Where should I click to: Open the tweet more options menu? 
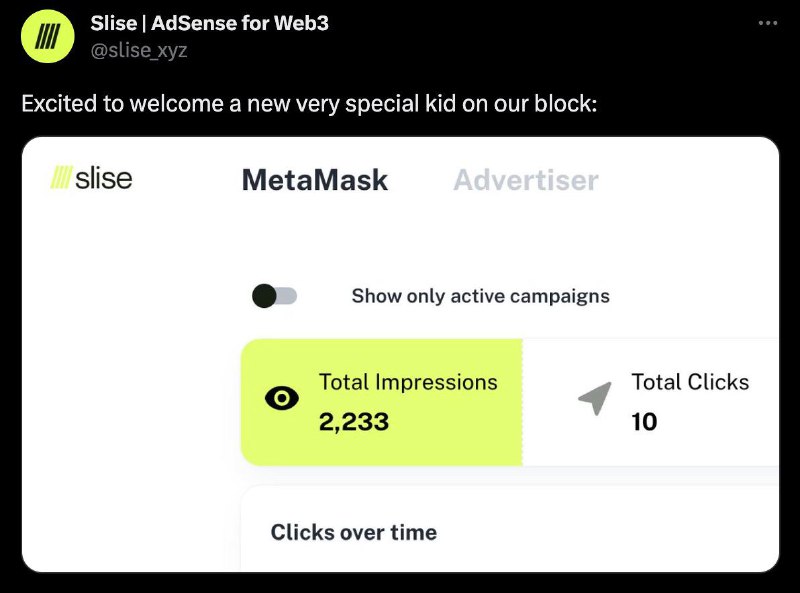tap(767, 23)
